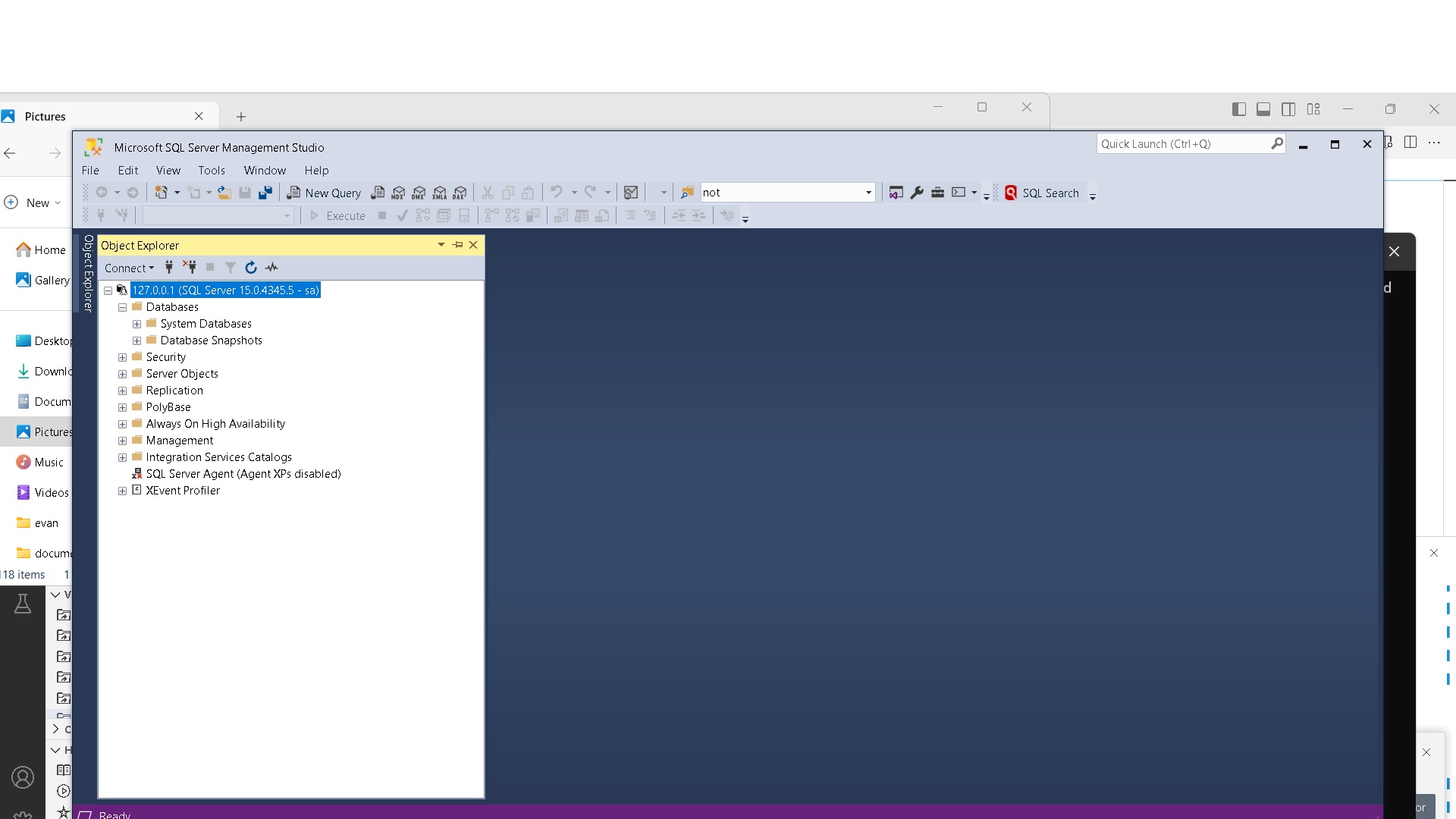1456x819 pixels.
Task: Click Home in File Explorer sidebar
Action: click(41, 250)
